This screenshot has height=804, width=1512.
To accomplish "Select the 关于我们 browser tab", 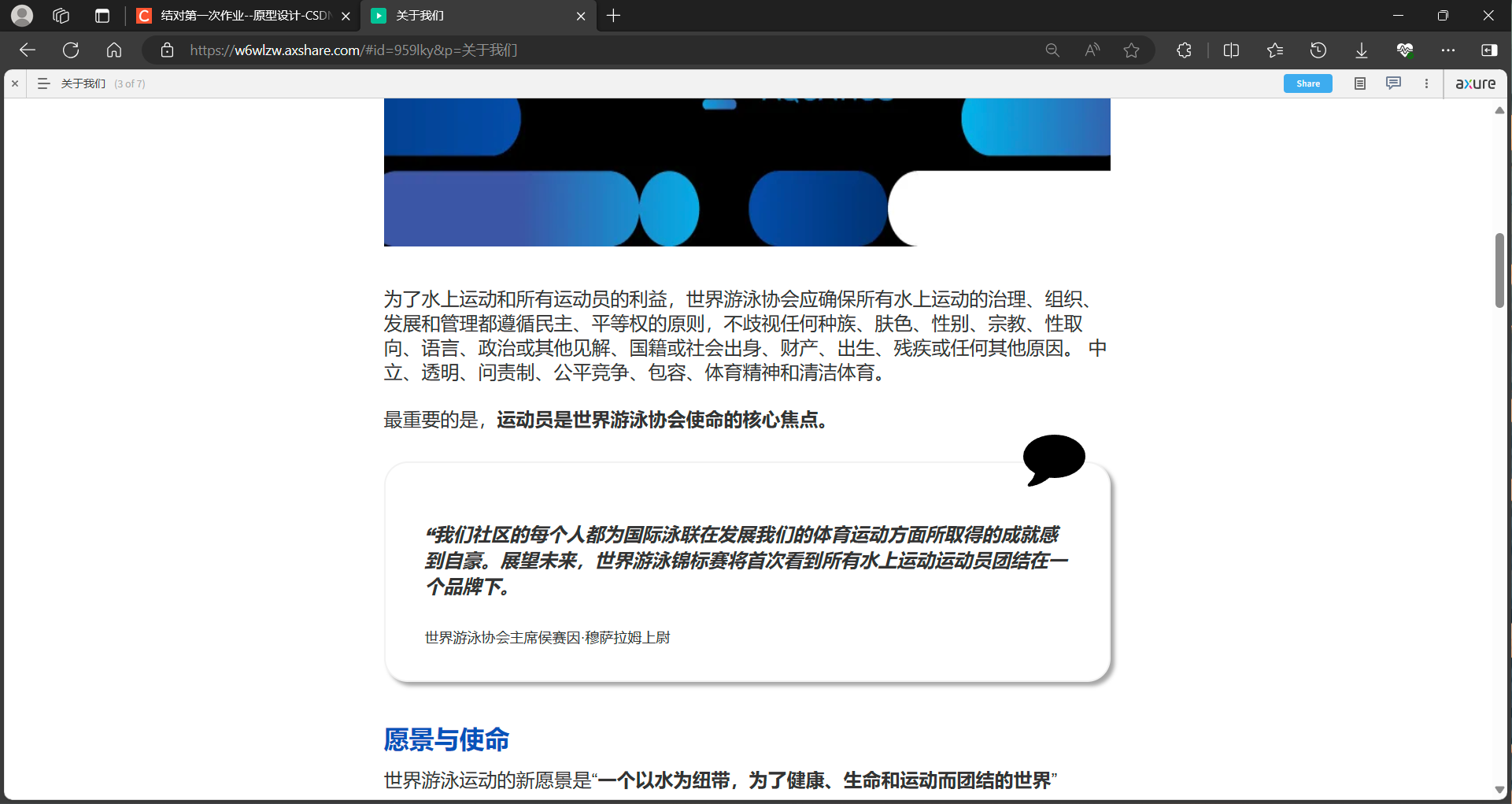I will pyautogui.click(x=478, y=16).
